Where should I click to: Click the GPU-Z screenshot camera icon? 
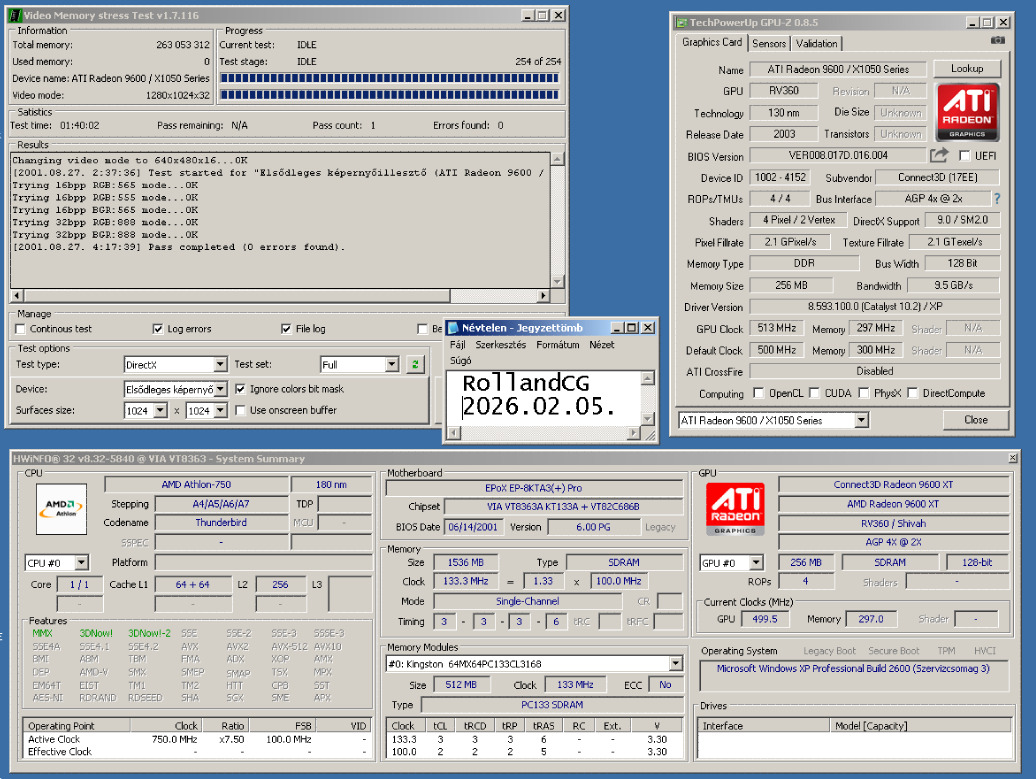pos(997,41)
